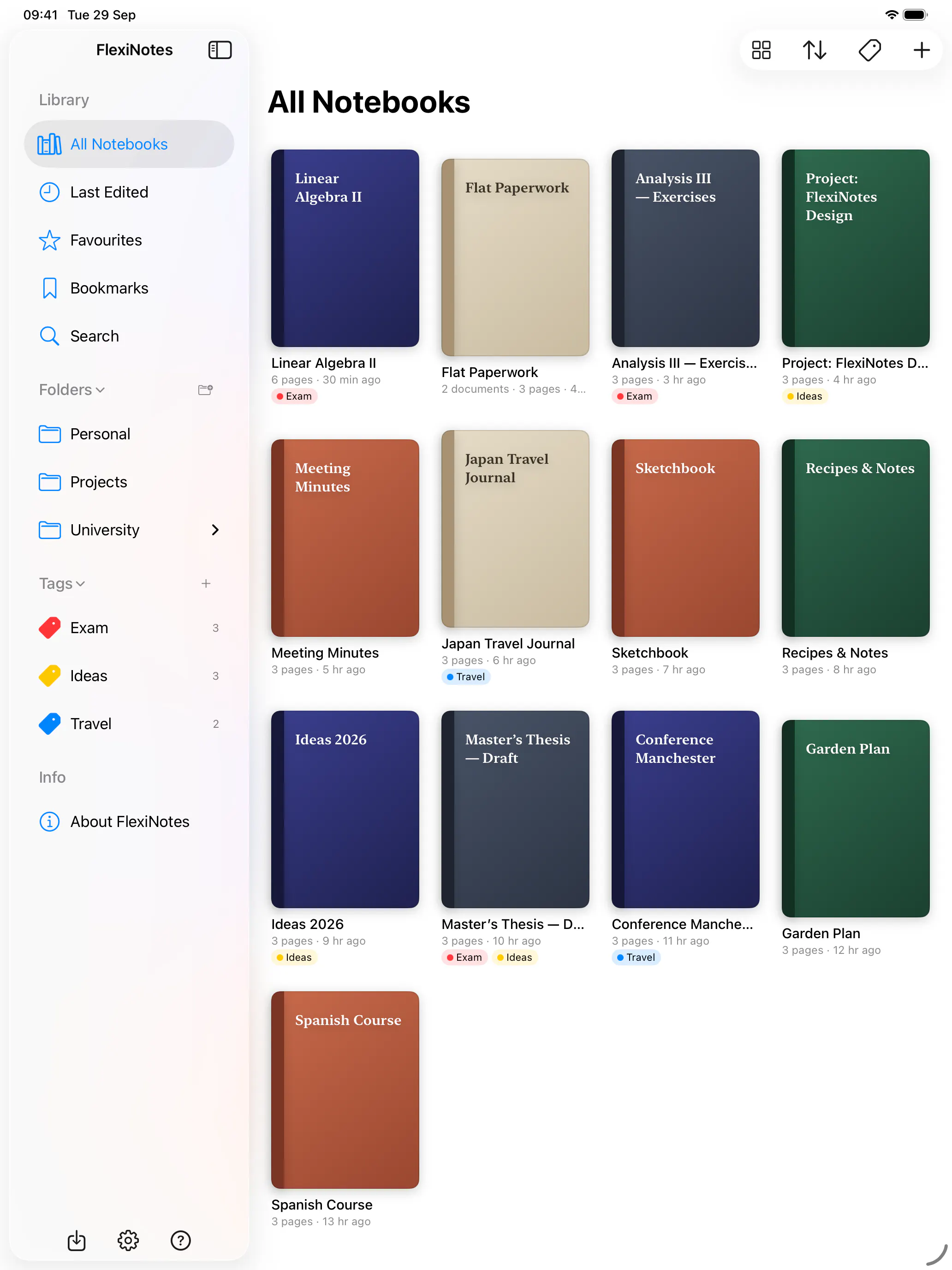Add a new notebook with plus
Image resolution: width=952 pixels, height=1270 pixels.
(921, 50)
